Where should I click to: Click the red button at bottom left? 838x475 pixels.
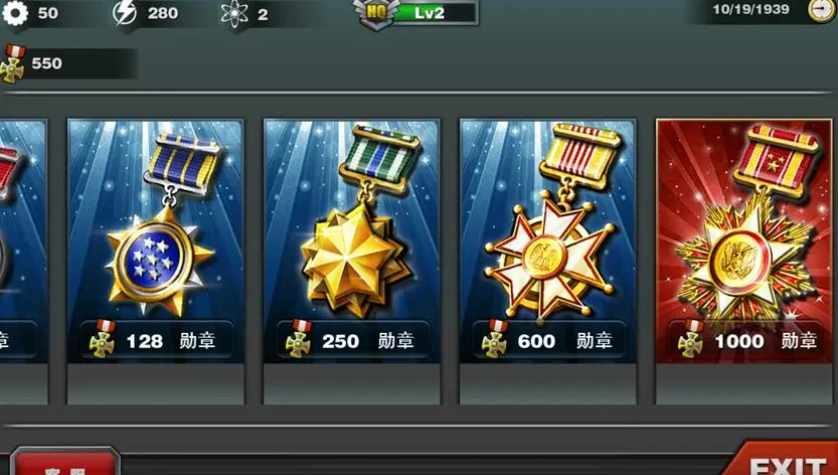65,462
